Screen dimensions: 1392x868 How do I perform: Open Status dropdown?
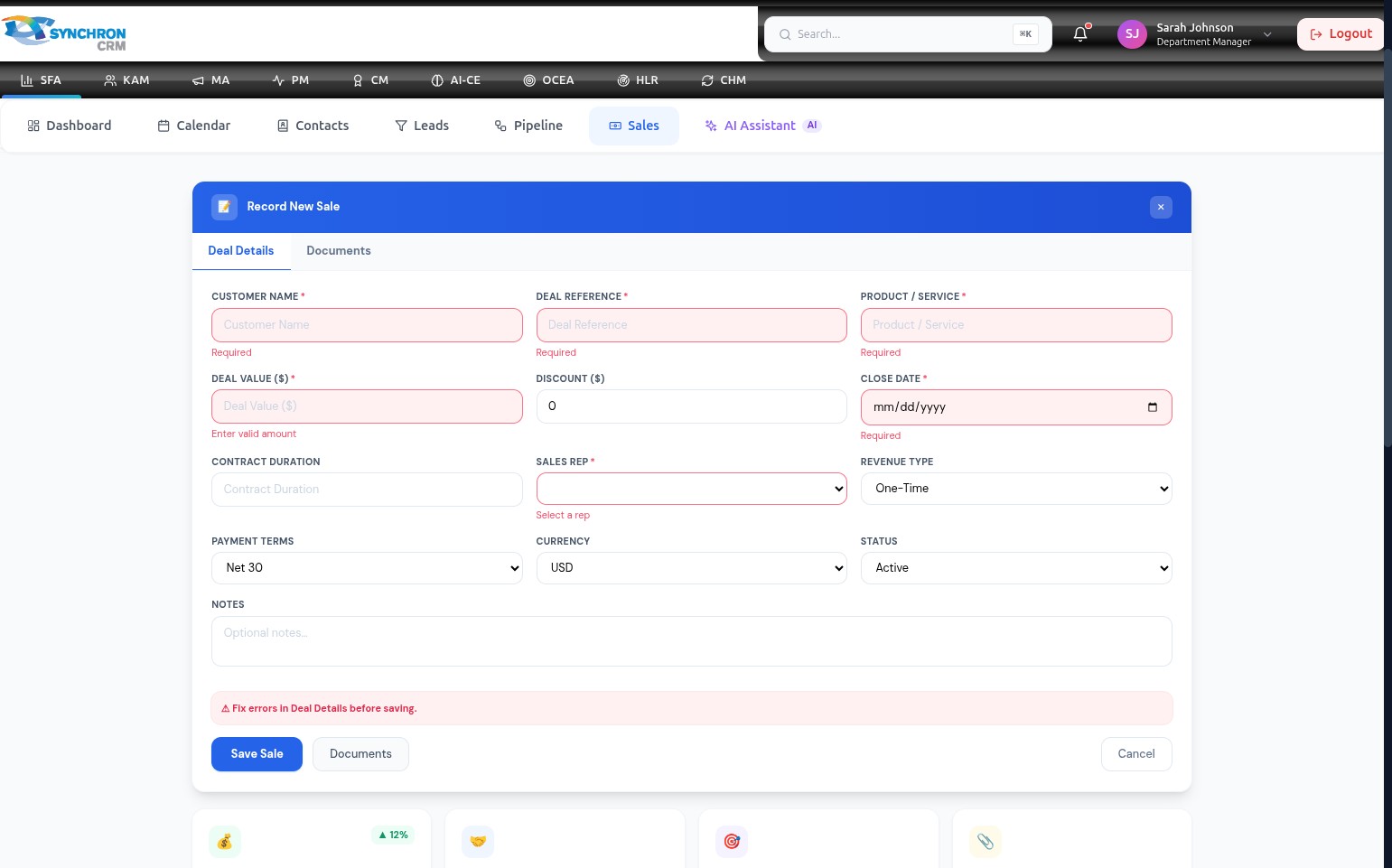(1016, 568)
